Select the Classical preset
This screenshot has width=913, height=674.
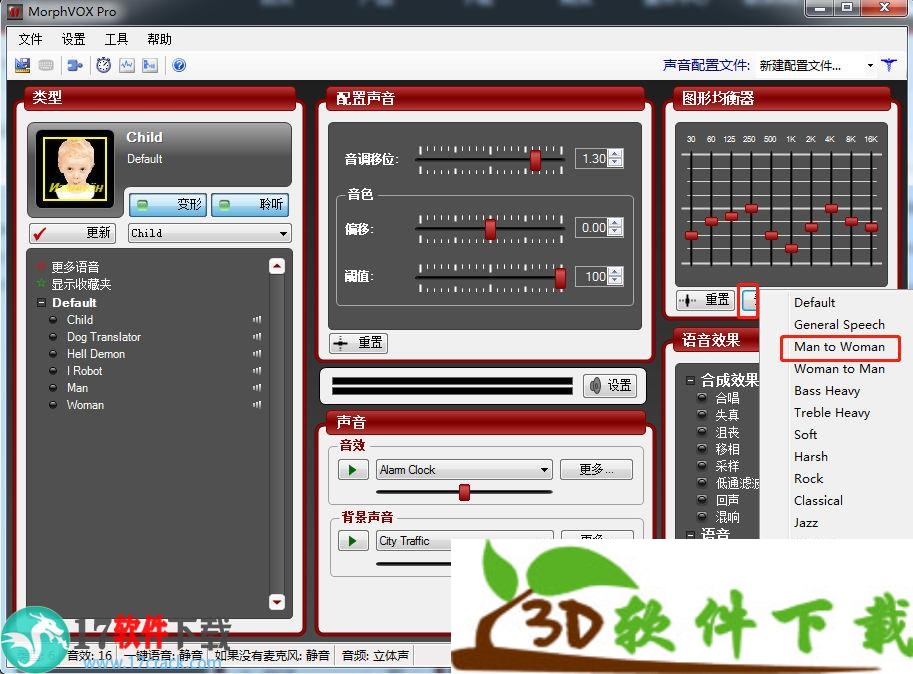[818, 501]
